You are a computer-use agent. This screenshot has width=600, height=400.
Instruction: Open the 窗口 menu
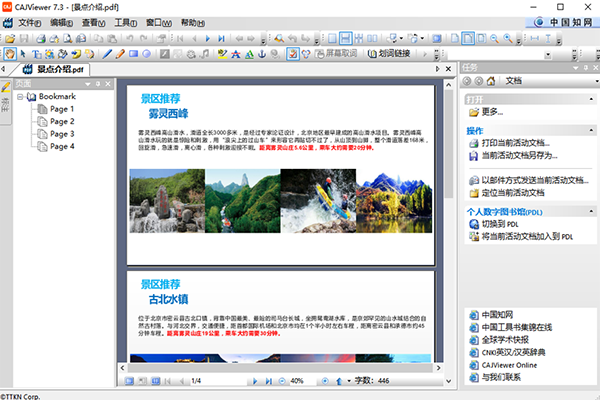(x=159, y=23)
